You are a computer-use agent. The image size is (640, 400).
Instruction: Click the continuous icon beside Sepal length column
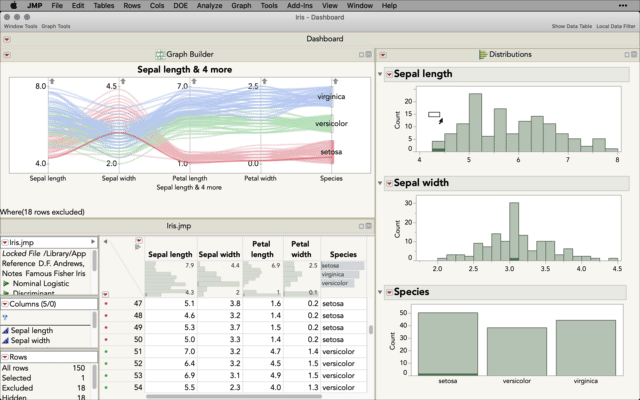(5, 331)
